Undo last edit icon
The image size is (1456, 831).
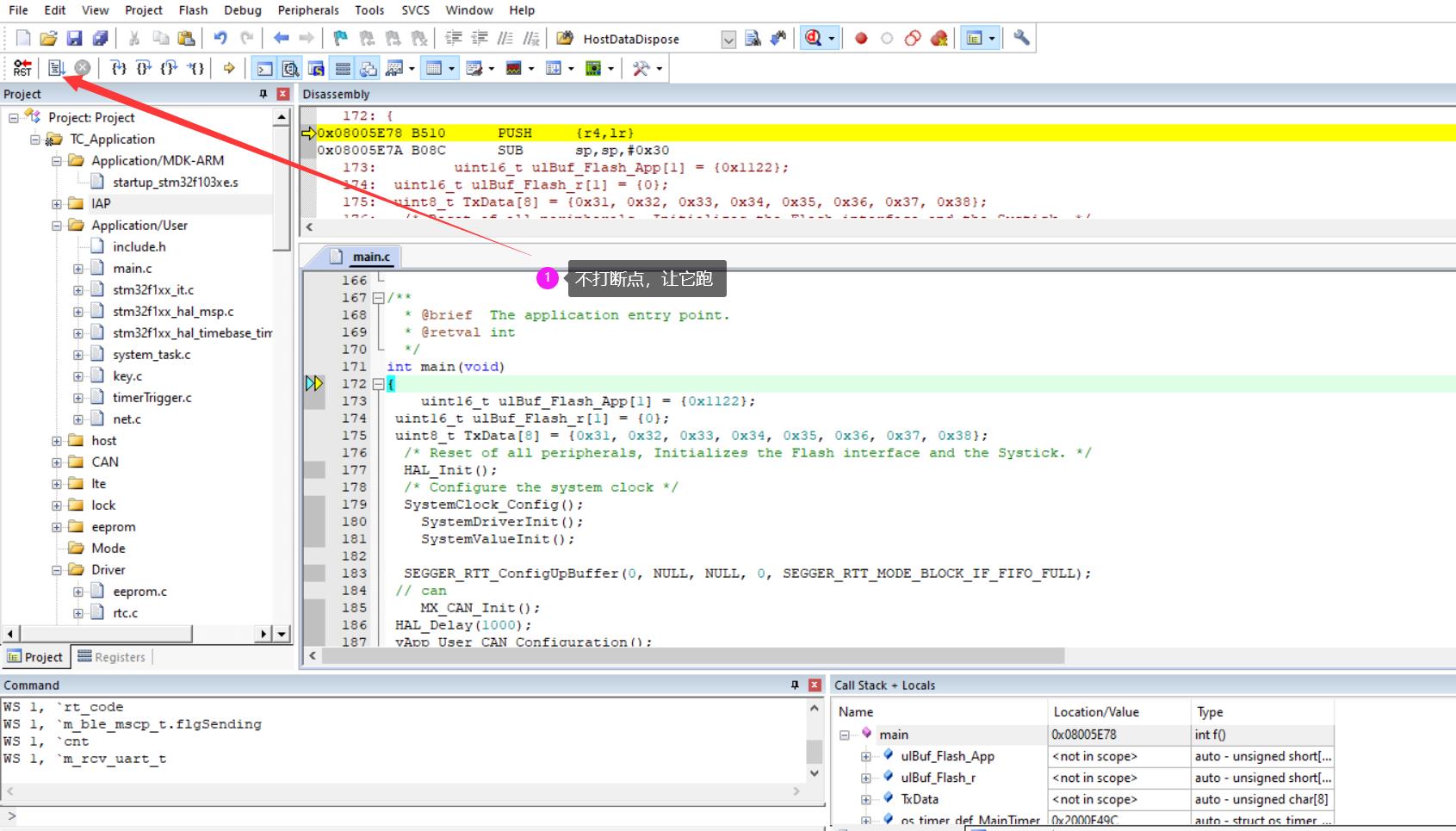point(220,38)
